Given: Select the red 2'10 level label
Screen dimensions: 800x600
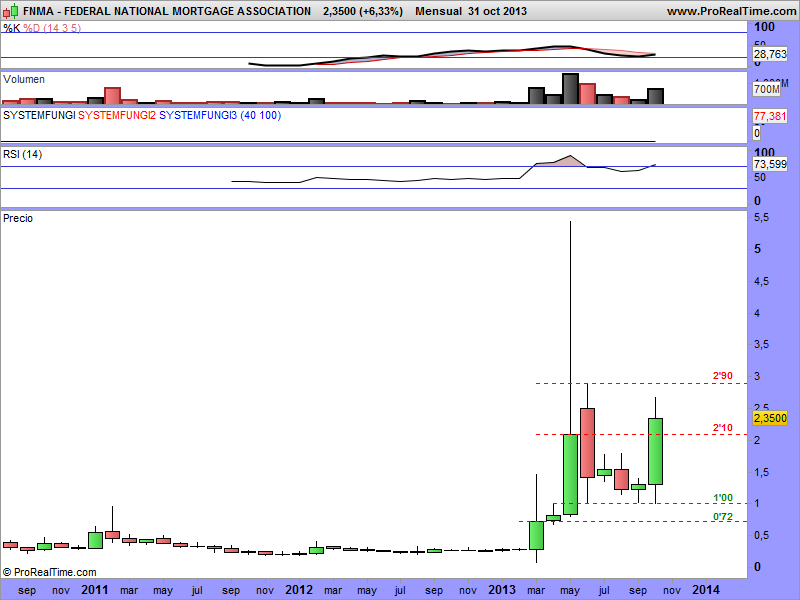Looking at the screenshot, I should click(x=722, y=428).
